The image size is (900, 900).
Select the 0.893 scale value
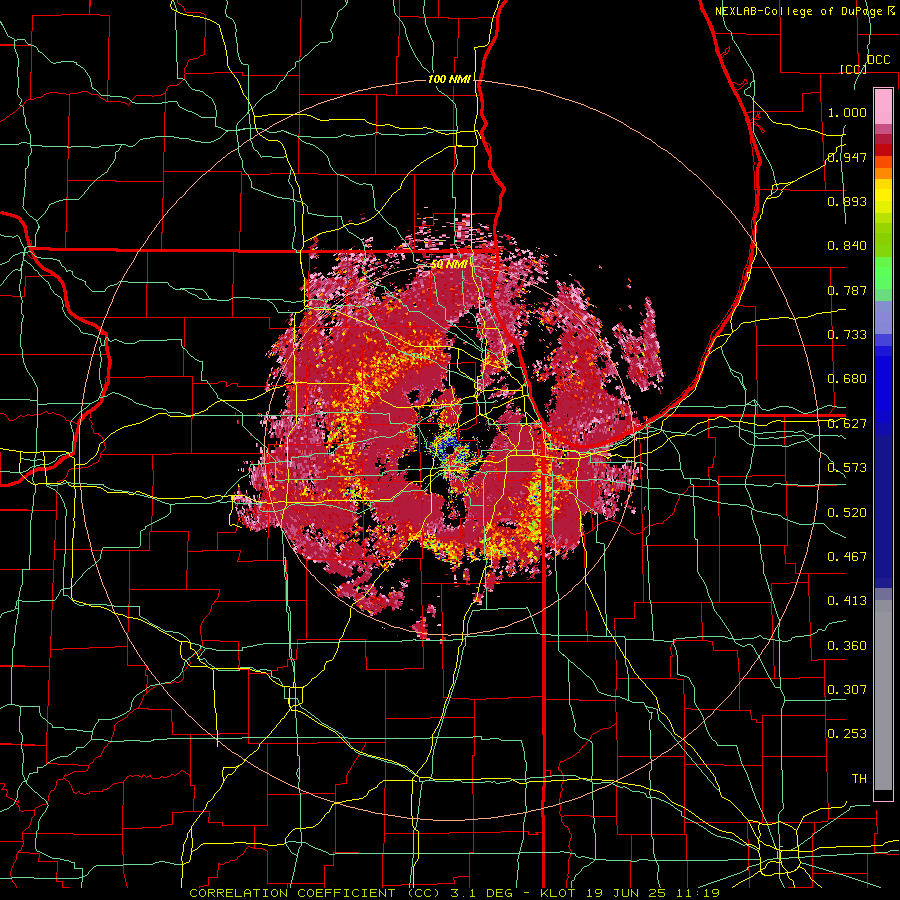click(847, 201)
